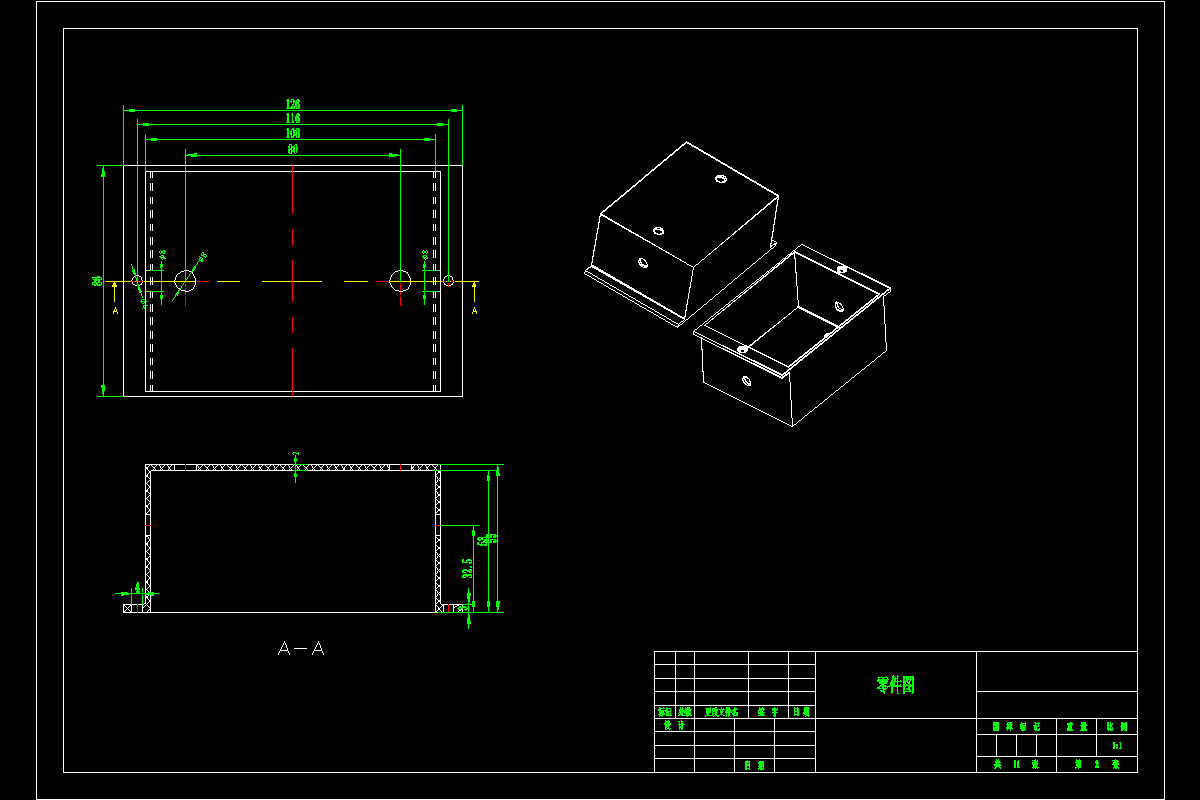The image size is (1200, 800).
Task: Click the 108 dimension text
Action: pos(293,133)
